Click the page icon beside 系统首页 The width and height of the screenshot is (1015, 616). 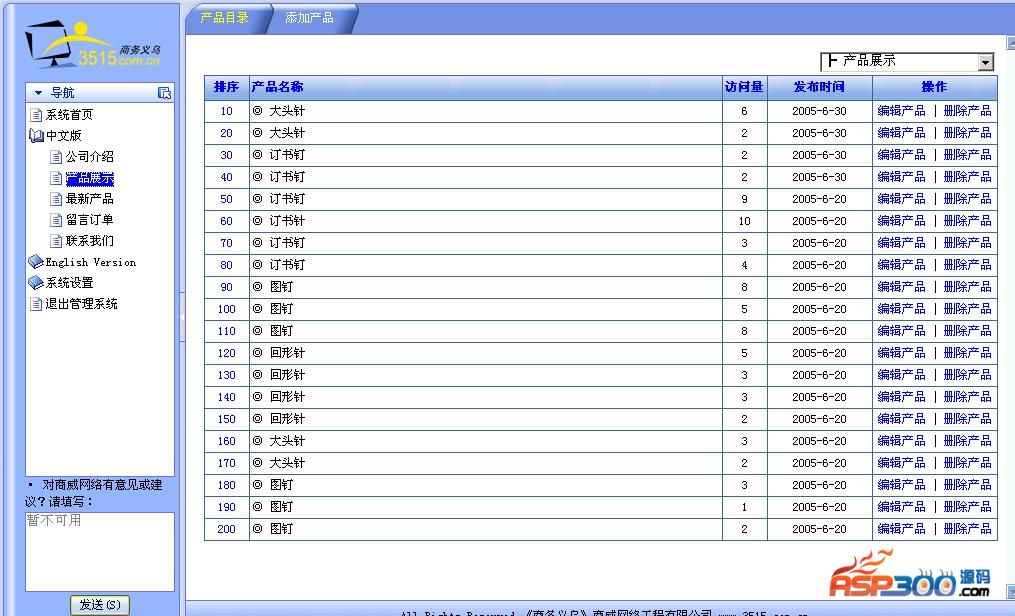point(36,115)
